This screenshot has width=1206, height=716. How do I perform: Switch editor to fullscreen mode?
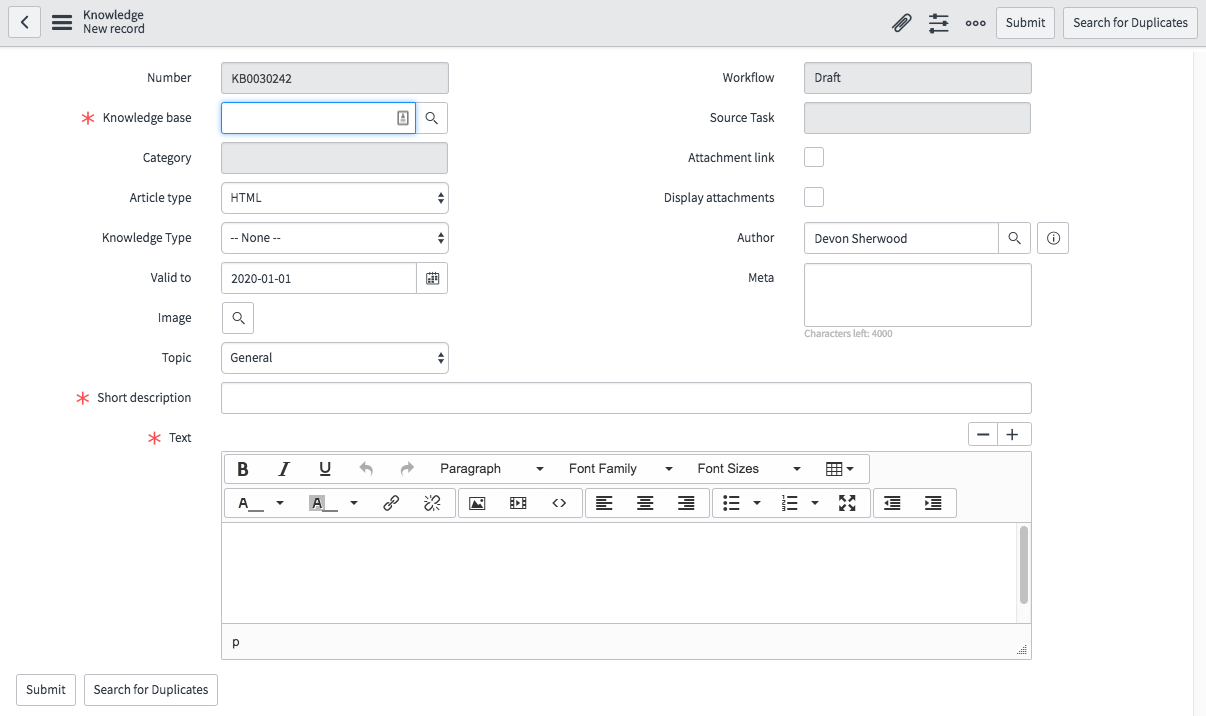coord(847,503)
